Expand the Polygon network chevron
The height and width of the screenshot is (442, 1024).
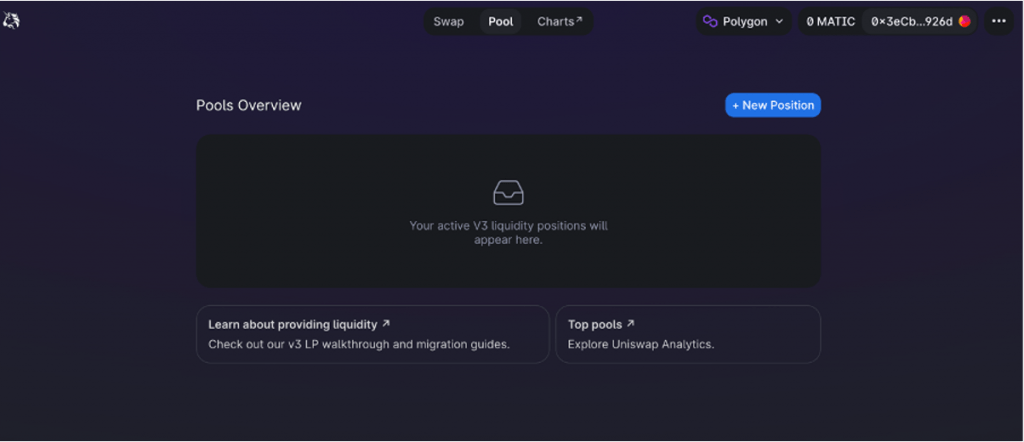[779, 21]
